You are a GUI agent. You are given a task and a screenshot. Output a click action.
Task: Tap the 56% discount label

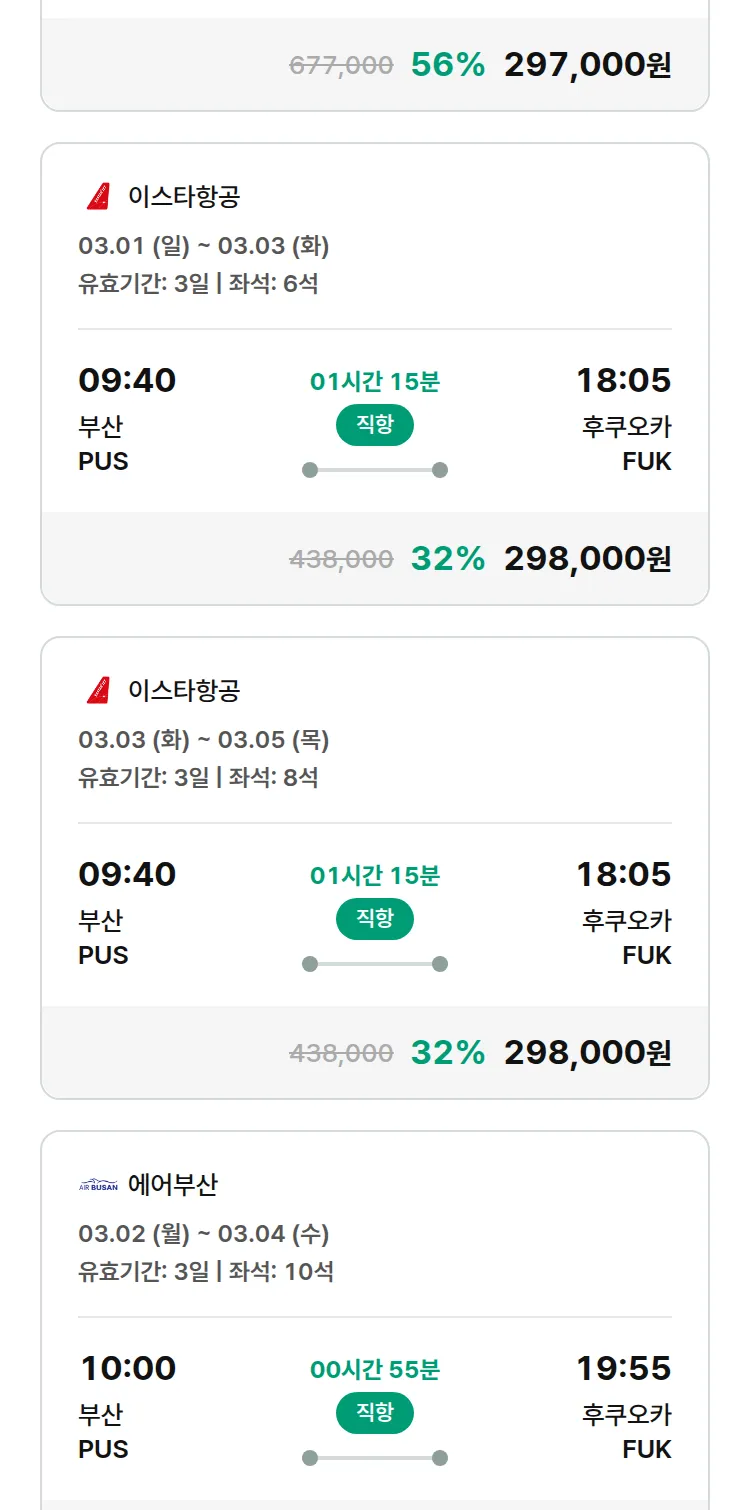click(447, 65)
